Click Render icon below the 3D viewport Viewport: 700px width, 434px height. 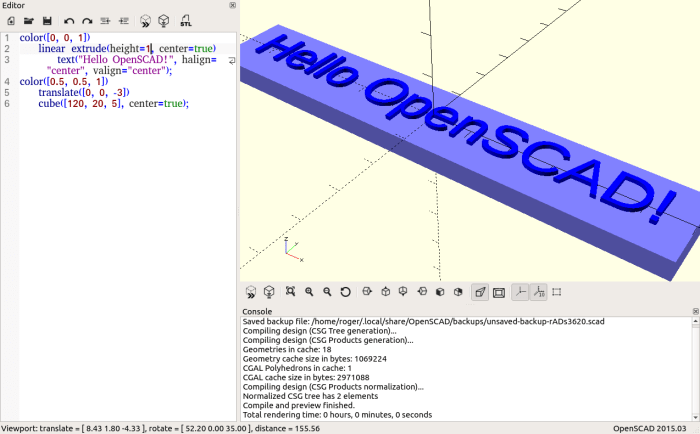pos(269,292)
